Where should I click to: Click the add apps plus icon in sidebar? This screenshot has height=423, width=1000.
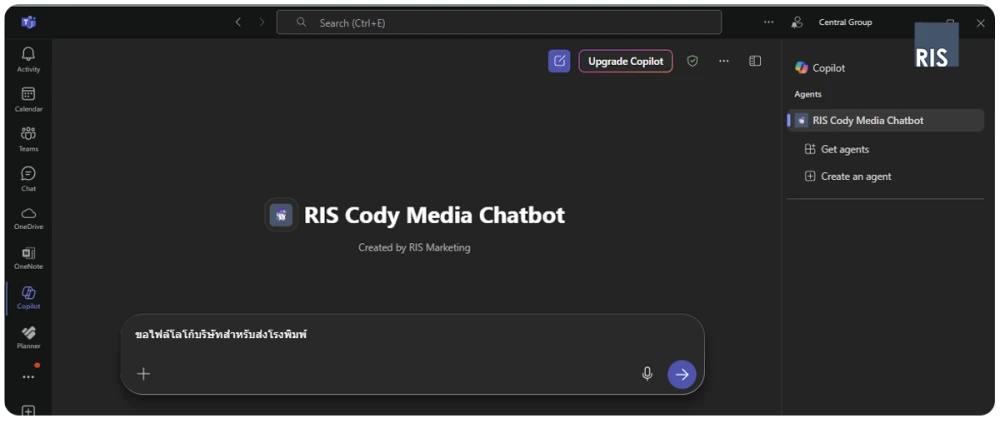[x=28, y=411]
